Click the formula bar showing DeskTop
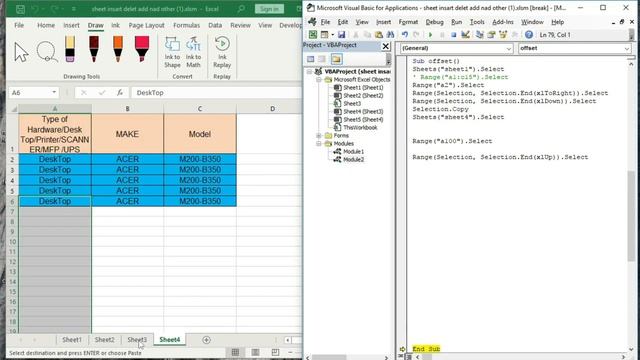The image size is (640, 360). (x=216, y=93)
